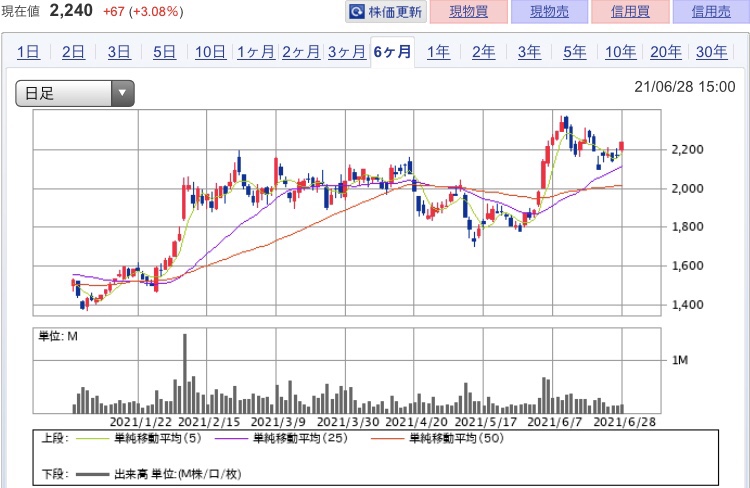
Task: Select the 5日 period tab
Action: pyautogui.click(x=164, y=52)
